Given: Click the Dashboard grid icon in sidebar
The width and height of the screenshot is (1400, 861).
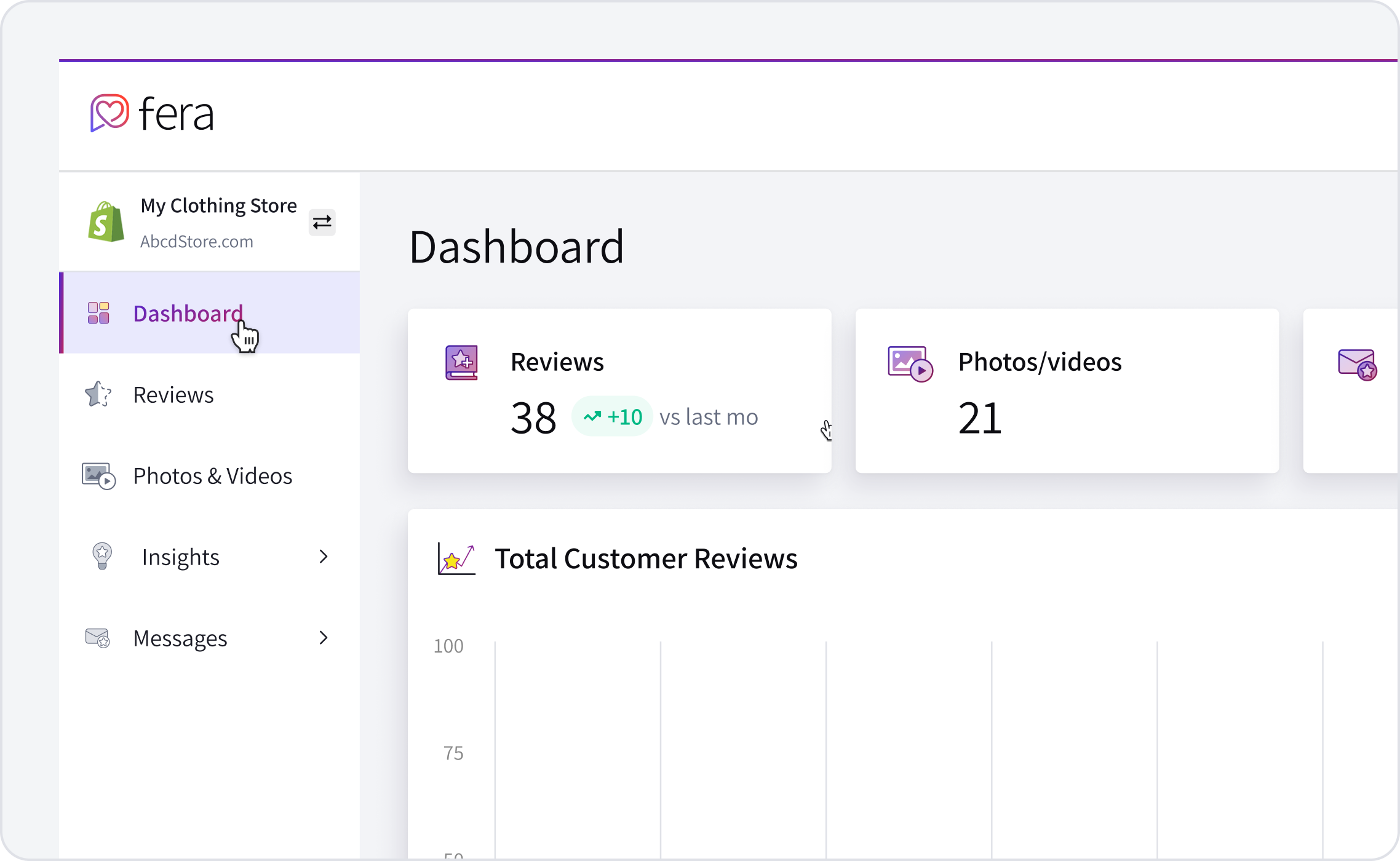Looking at the screenshot, I should [98, 313].
